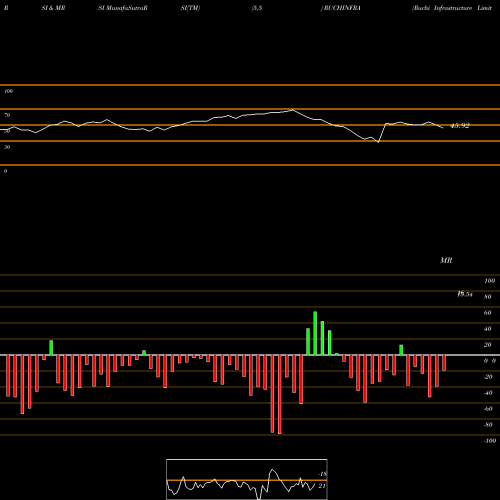This screenshot has width=500, height=500.
Task: Click the MR axis label -100
Action: [x=490, y=441]
